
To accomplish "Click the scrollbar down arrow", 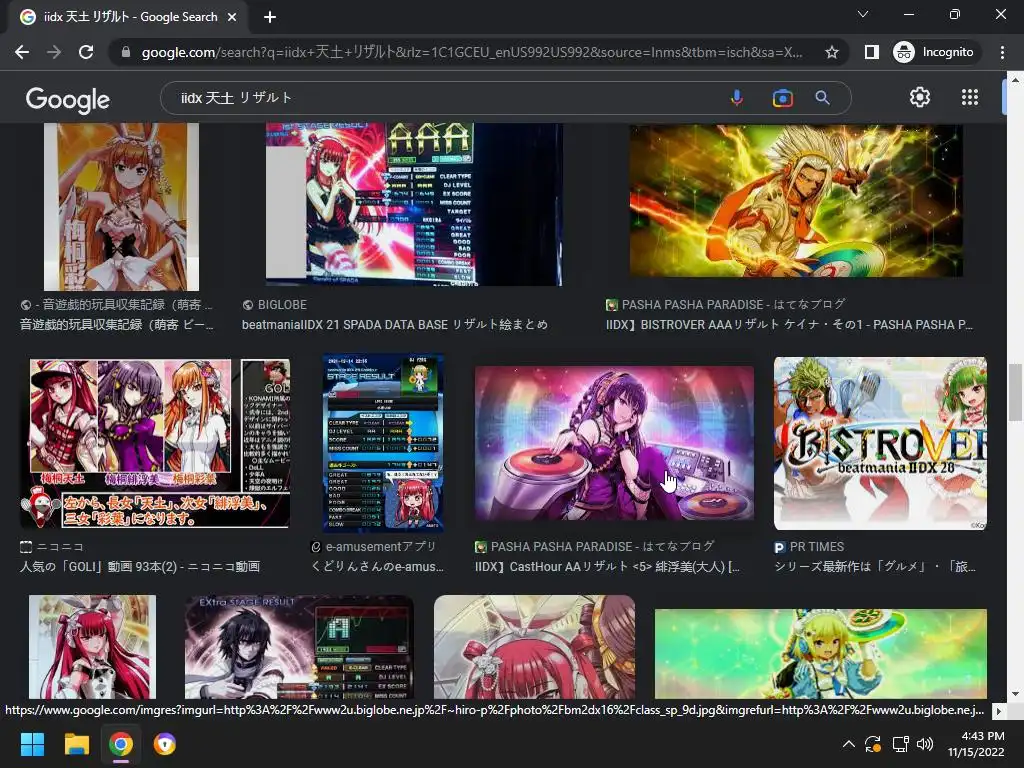I will pos(1015,694).
